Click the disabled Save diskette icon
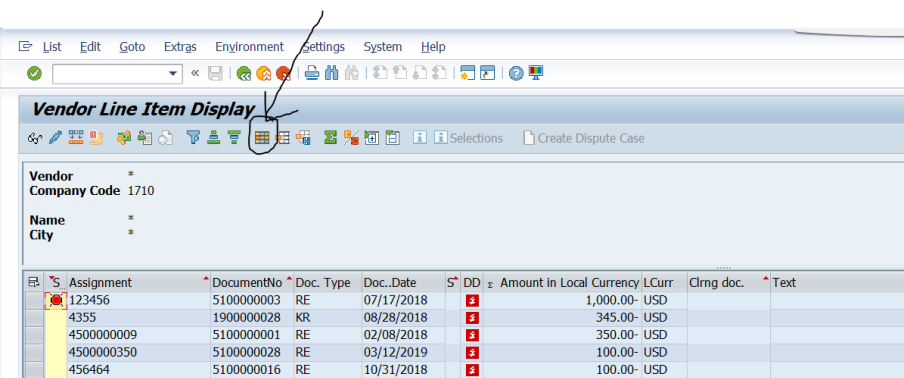 215,73
